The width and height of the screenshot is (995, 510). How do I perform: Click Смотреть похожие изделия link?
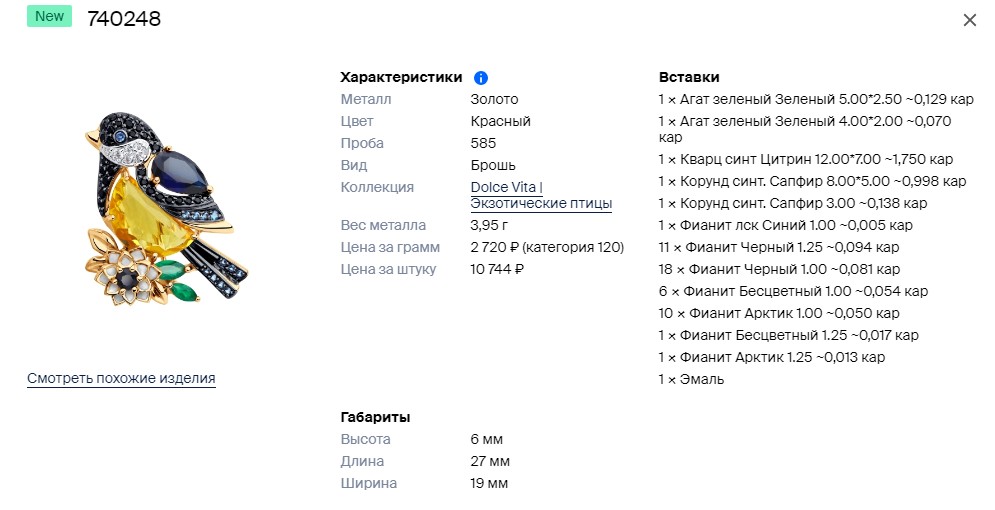click(x=121, y=379)
